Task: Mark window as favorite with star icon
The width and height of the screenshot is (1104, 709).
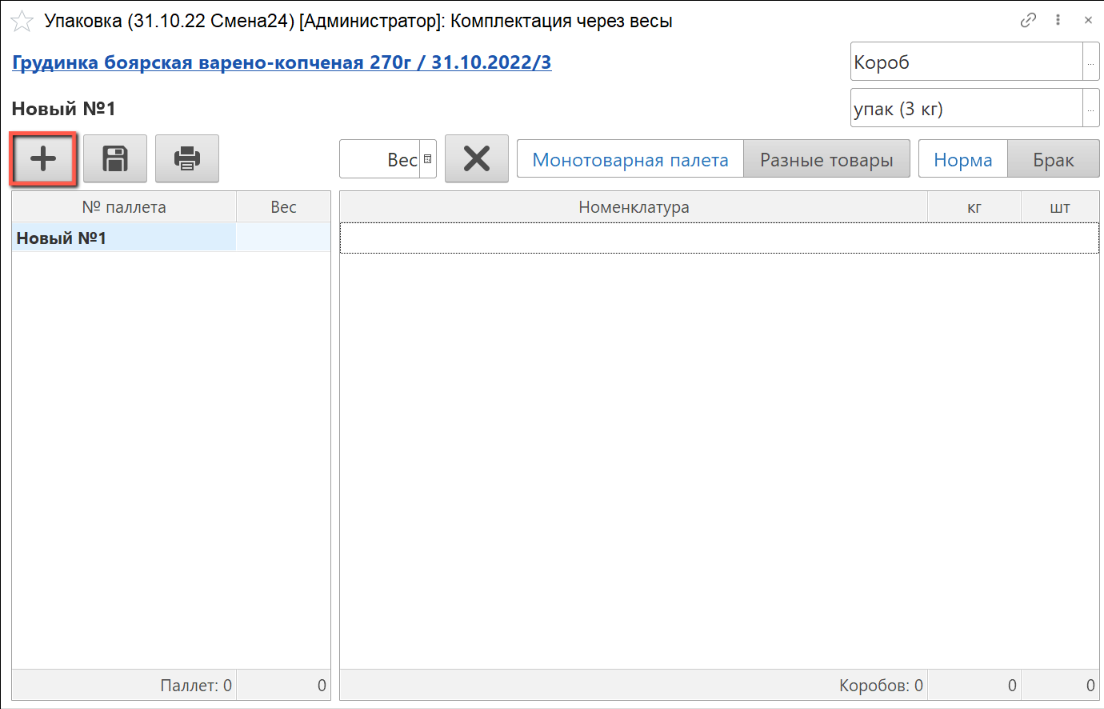Action: (x=21, y=21)
